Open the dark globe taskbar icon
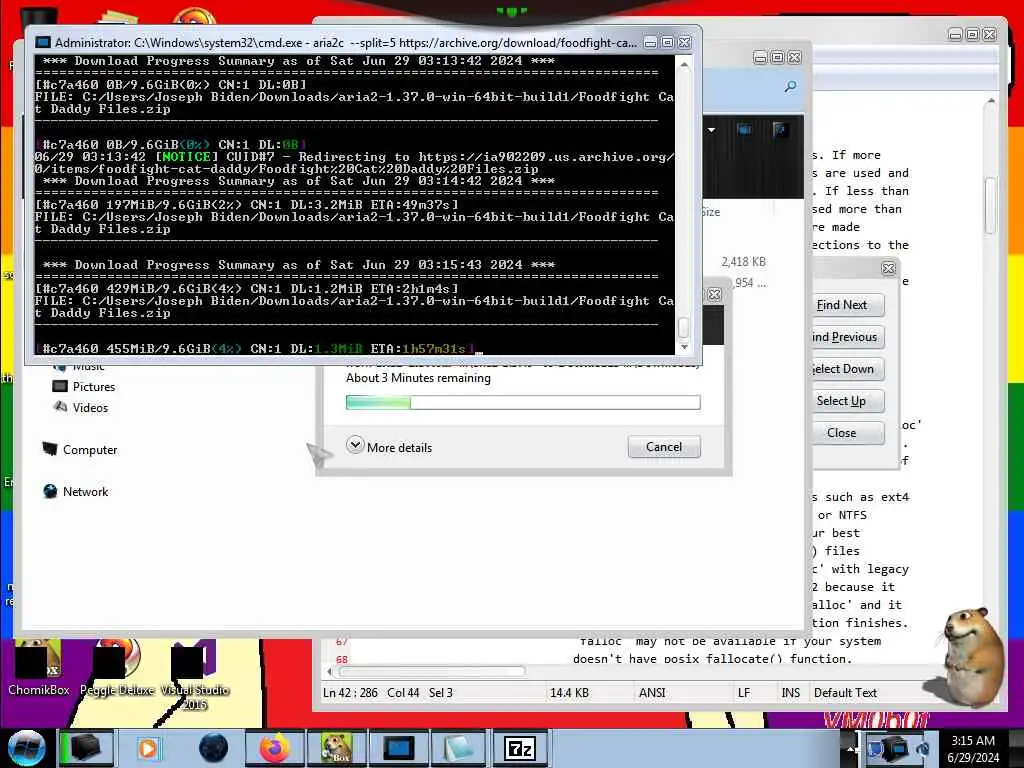Screen dimensions: 1024x768 tap(213, 748)
